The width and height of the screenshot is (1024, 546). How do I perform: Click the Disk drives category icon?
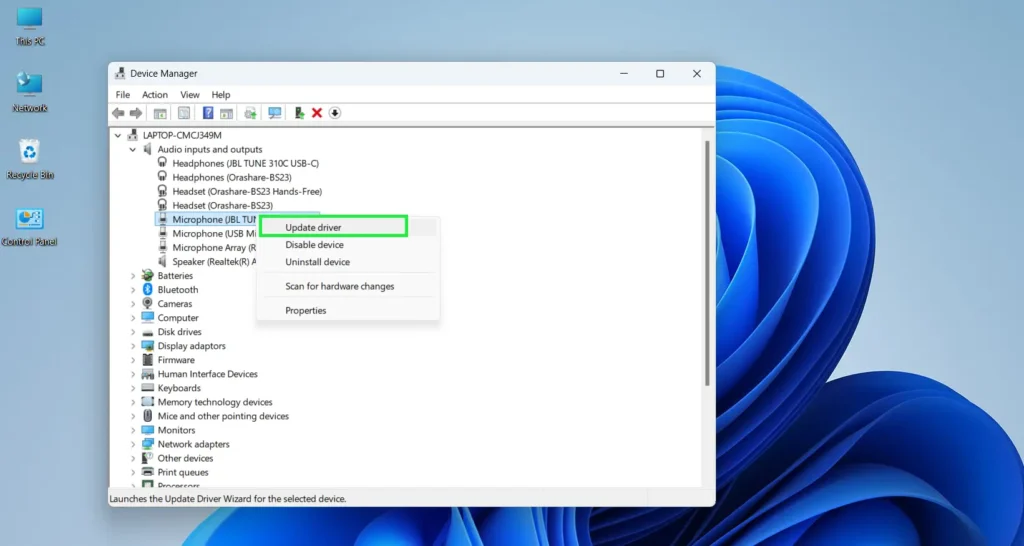click(x=148, y=332)
